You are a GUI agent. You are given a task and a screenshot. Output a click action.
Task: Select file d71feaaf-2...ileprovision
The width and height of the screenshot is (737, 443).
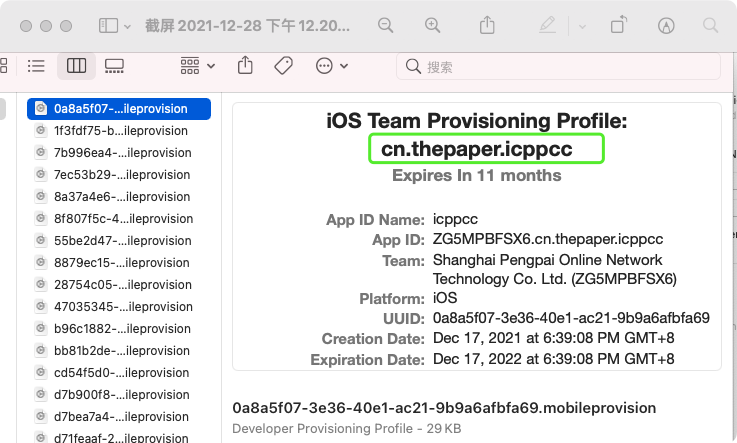click(119, 438)
